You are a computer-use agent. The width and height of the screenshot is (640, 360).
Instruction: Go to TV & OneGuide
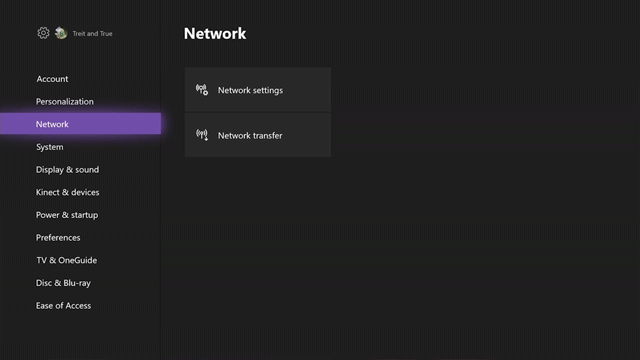[x=67, y=260]
